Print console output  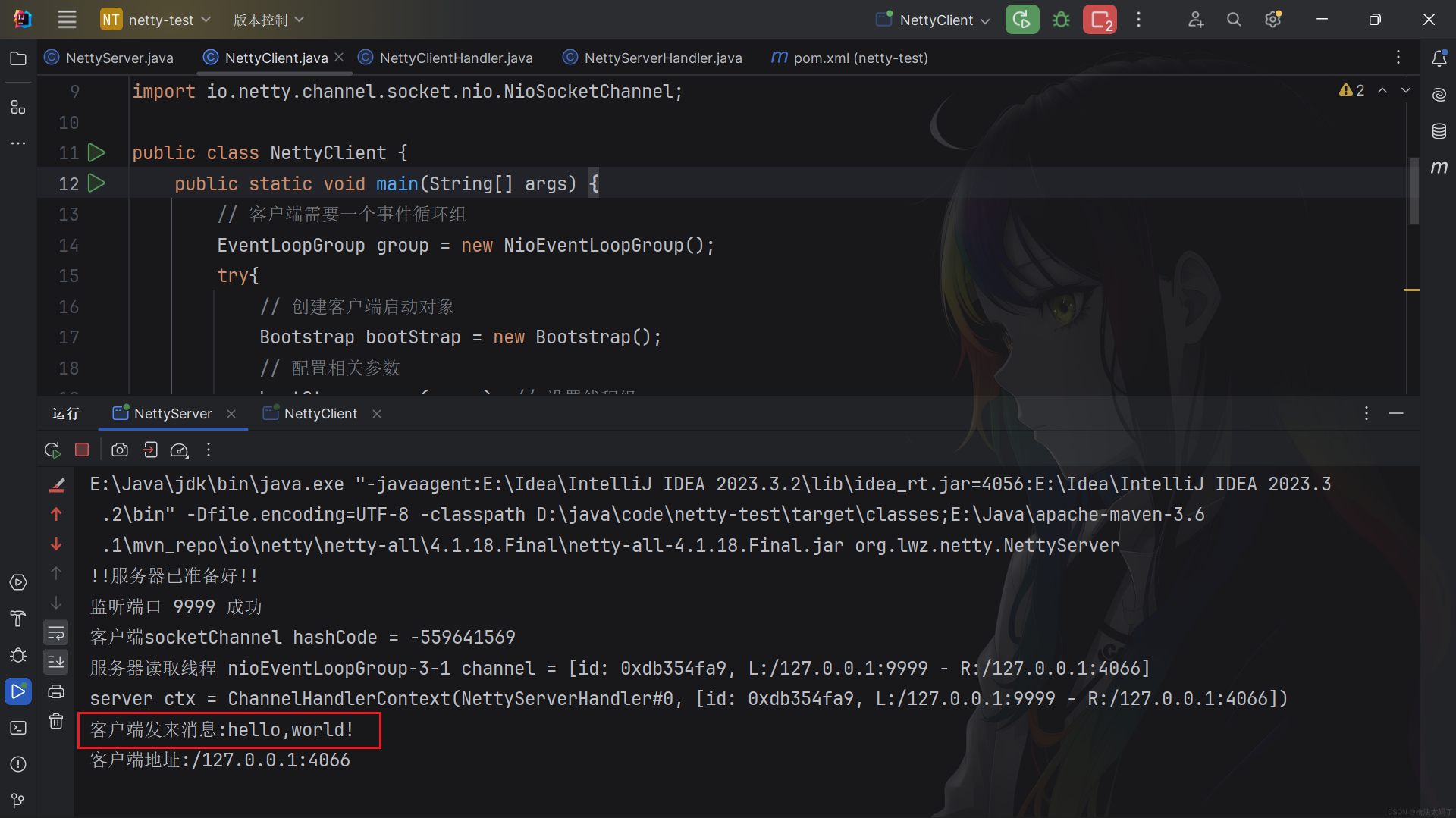click(56, 691)
